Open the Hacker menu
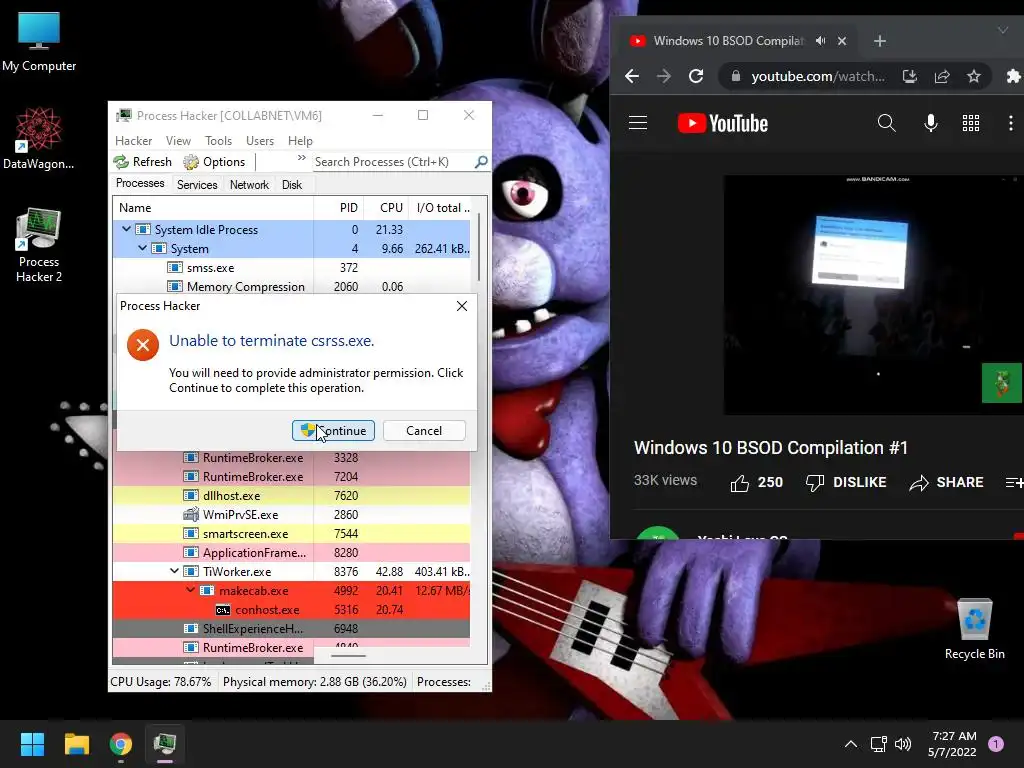 [133, 140]
